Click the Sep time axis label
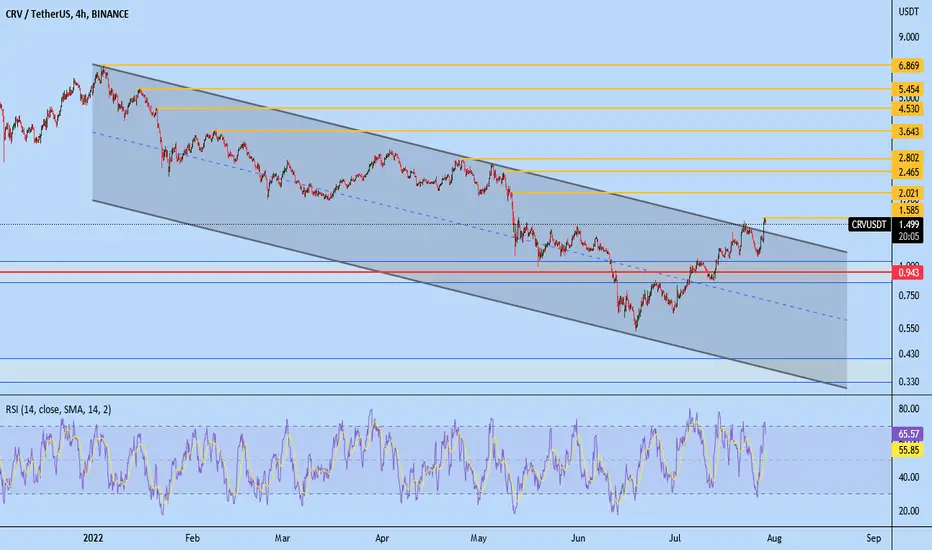 (873, 538)
